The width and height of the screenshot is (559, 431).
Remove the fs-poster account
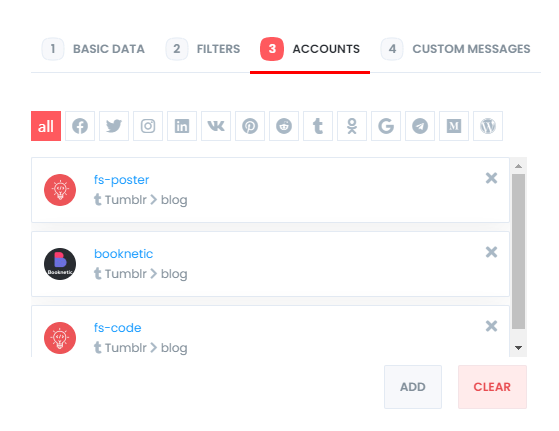491,178
